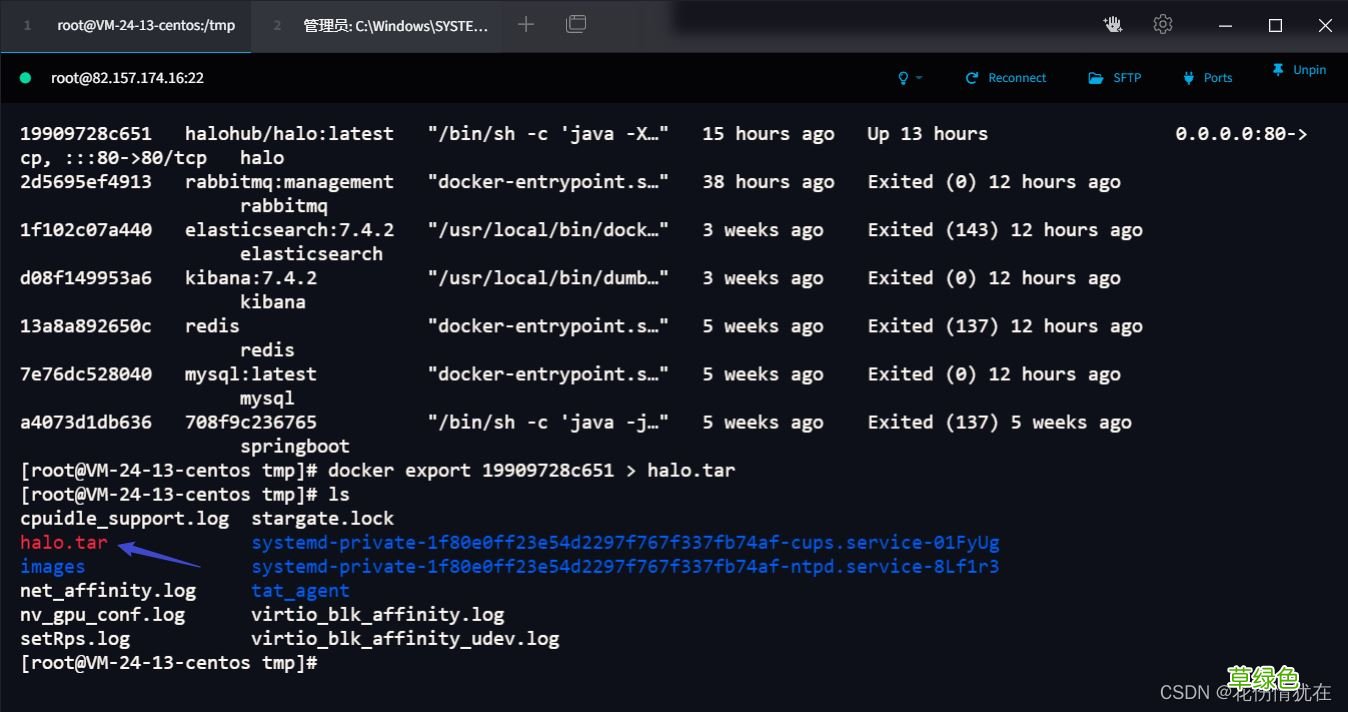Click the green connection status dot

pyautogui.click(x=26, y=78)
